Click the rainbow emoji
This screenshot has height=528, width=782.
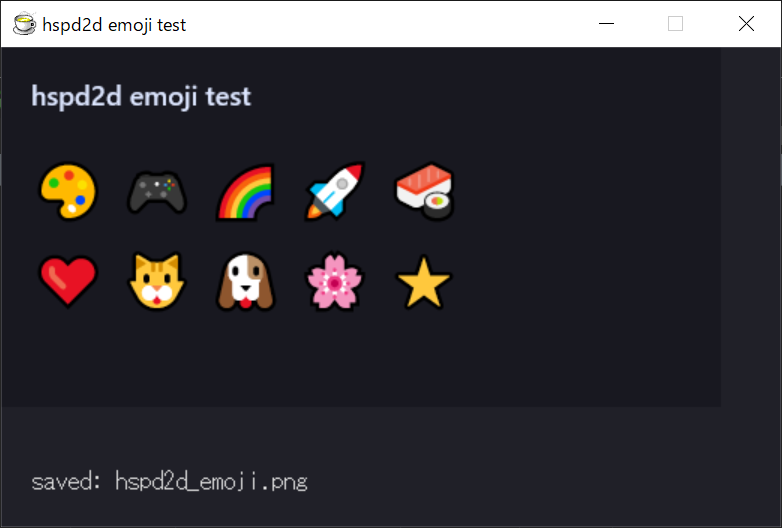(x=245, y=191)
